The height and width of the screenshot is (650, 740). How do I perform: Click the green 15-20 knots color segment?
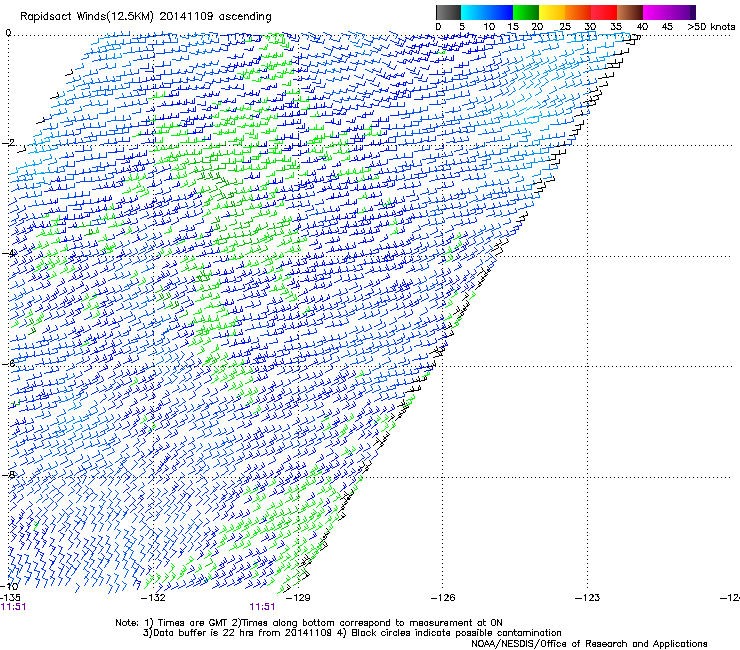pos(526,12)
